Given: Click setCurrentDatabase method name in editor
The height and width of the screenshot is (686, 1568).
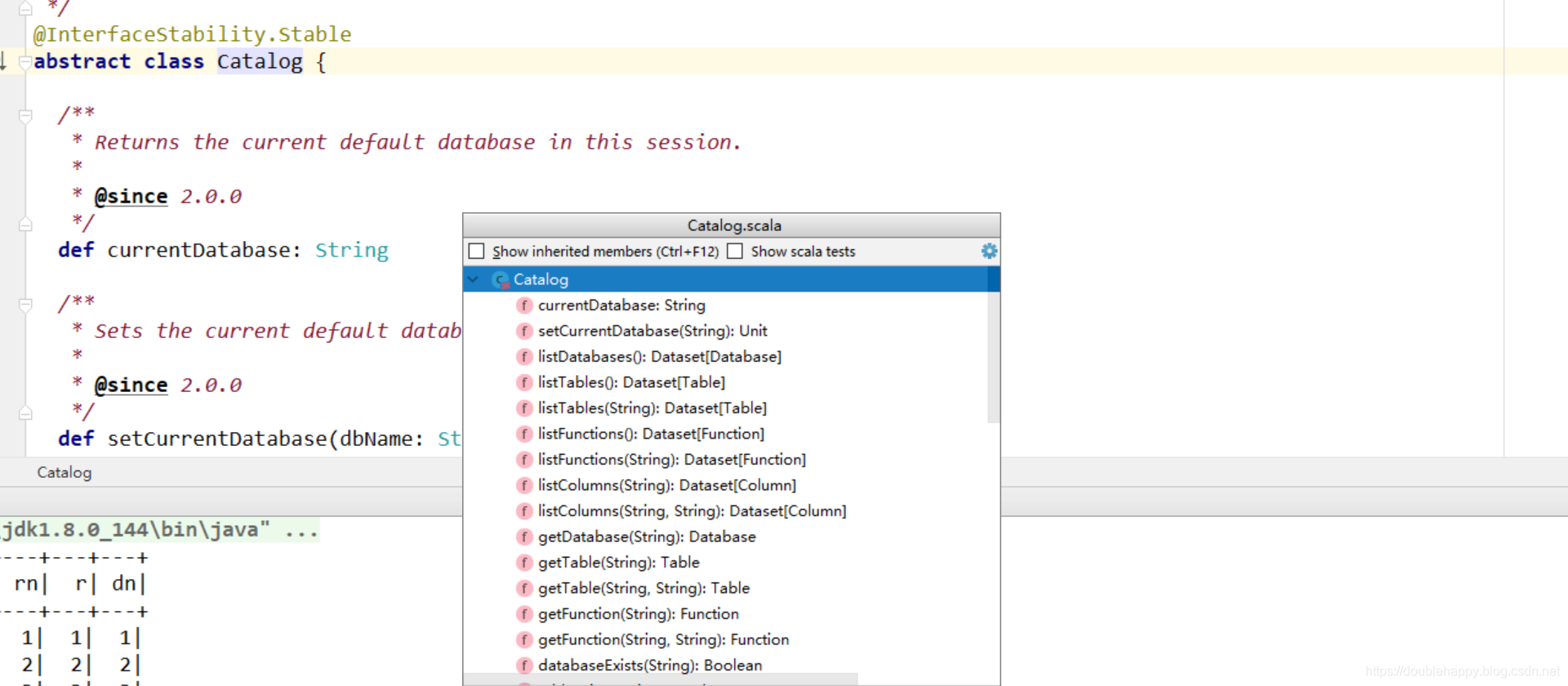Looking at the screenshot, I should coord(217,439).
